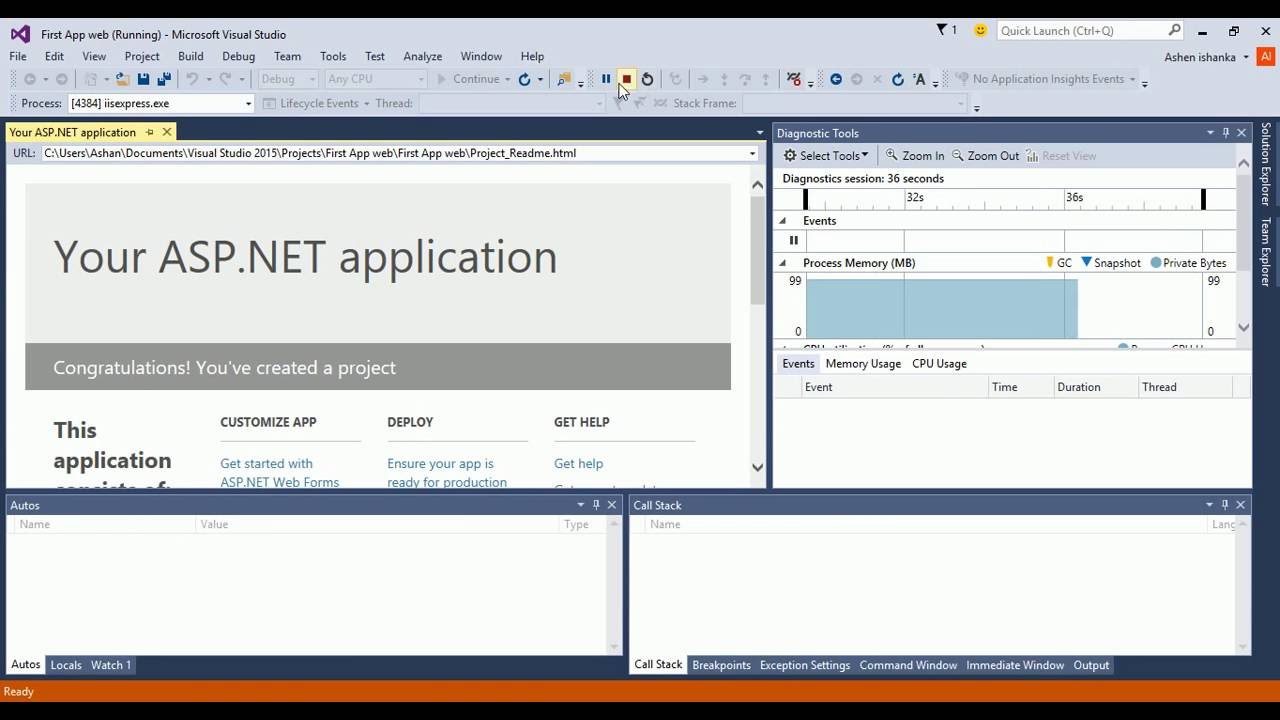Viewport: 1280px width, 720px height.
Task: Open the Output tab
Action: (x=1091, y=665)
